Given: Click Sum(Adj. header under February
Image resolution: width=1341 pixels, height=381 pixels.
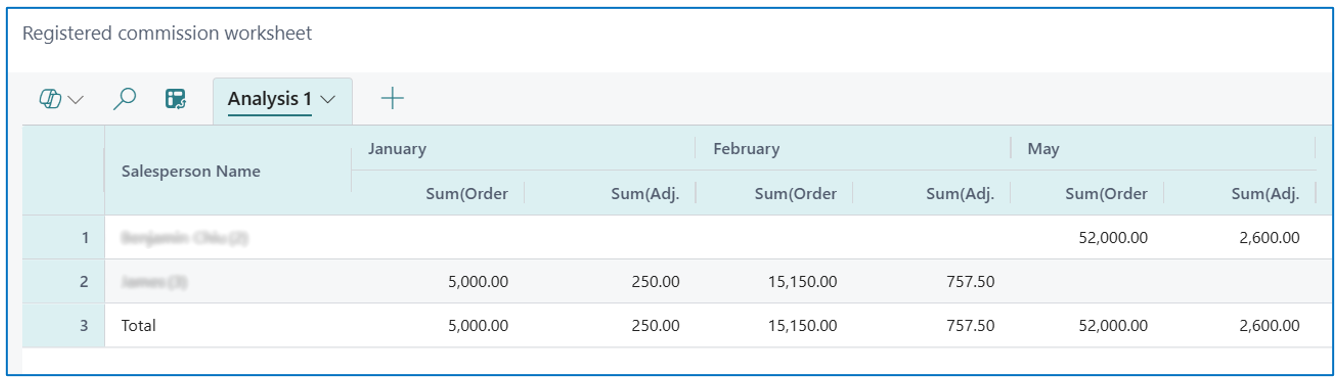Looking at the screenshot, I should click(960, 194).
